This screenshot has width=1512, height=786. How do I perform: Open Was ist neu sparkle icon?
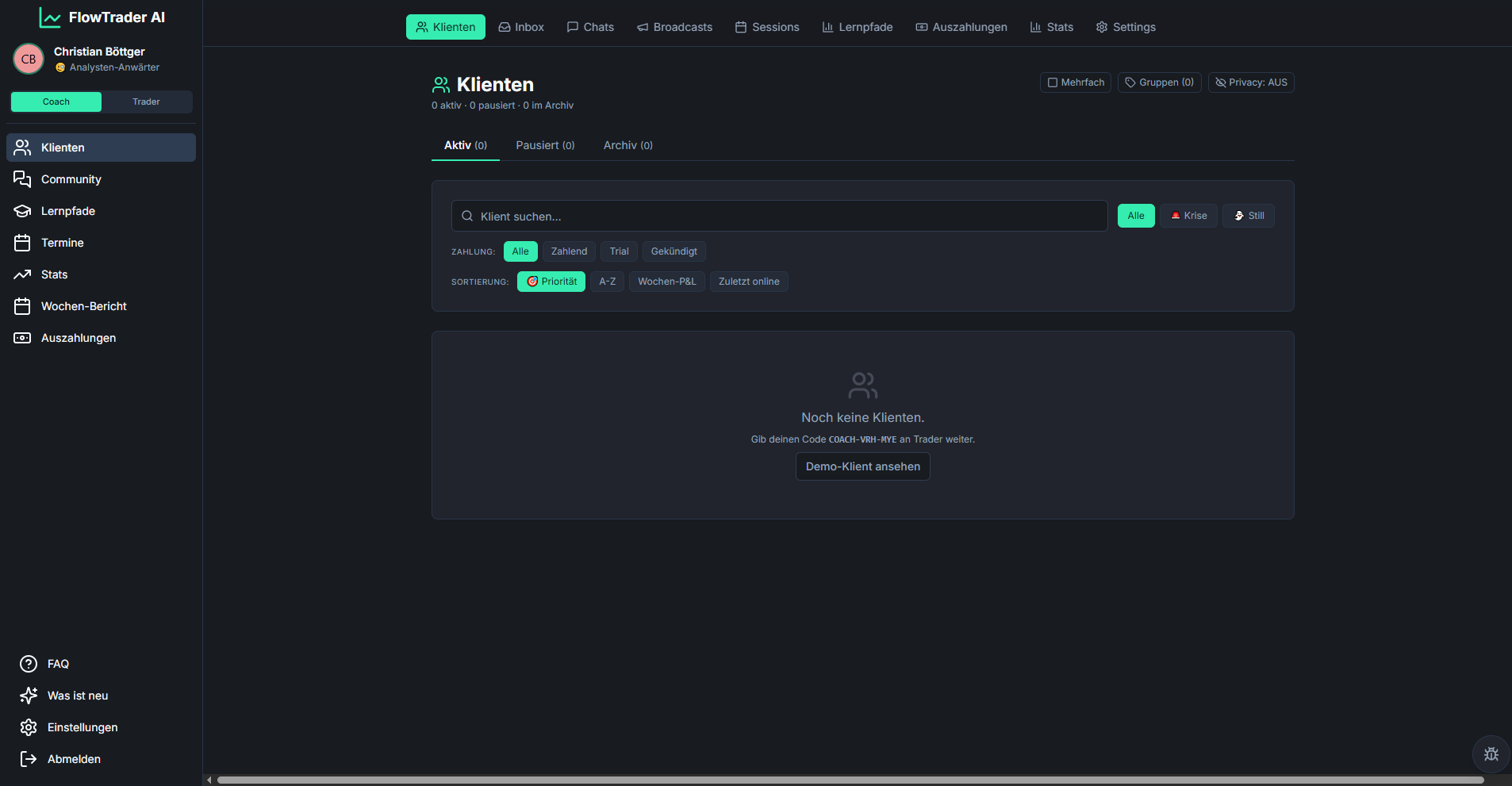coord(29,696)
